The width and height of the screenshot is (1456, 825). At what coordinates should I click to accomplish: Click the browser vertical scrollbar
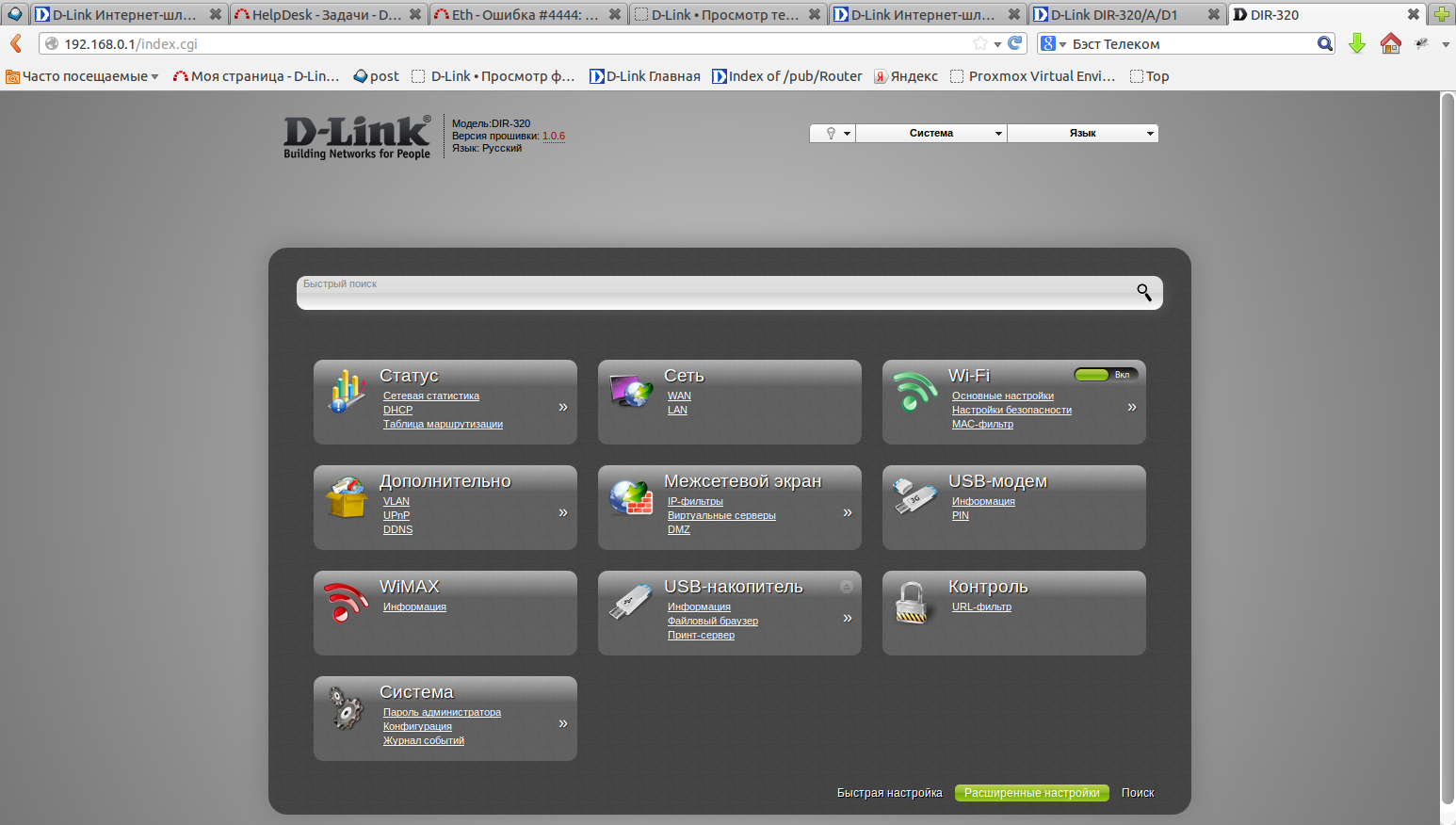(1448, 447)
